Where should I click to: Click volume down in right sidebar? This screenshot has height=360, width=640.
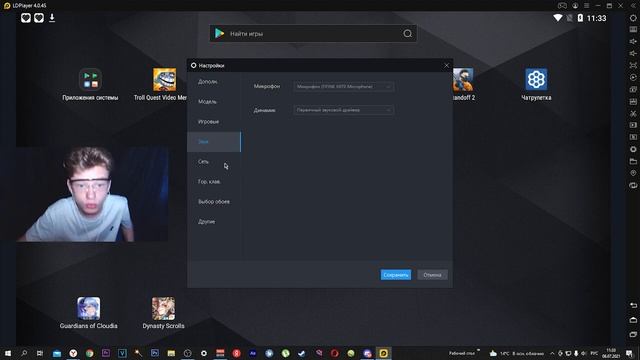[x=633, y=53]
